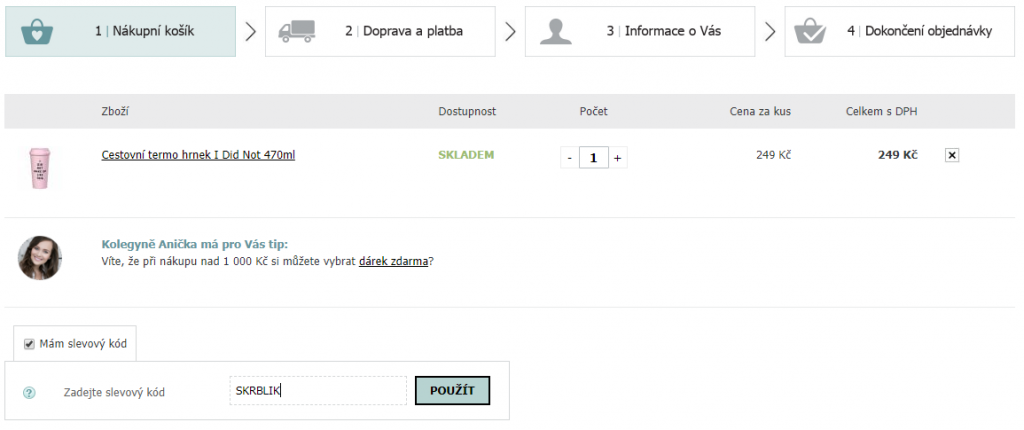Screen dimensions: 1024x430
Task: Increase quantity with plus button
Action: [x=618, y=158]
